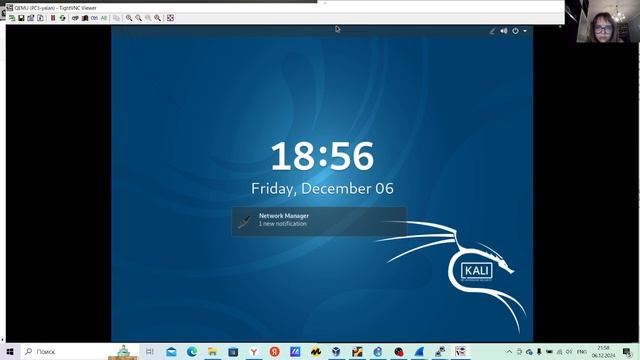Switch the ENG input language indicator
This screenshot has width=640, height=360.
point(582,351)
